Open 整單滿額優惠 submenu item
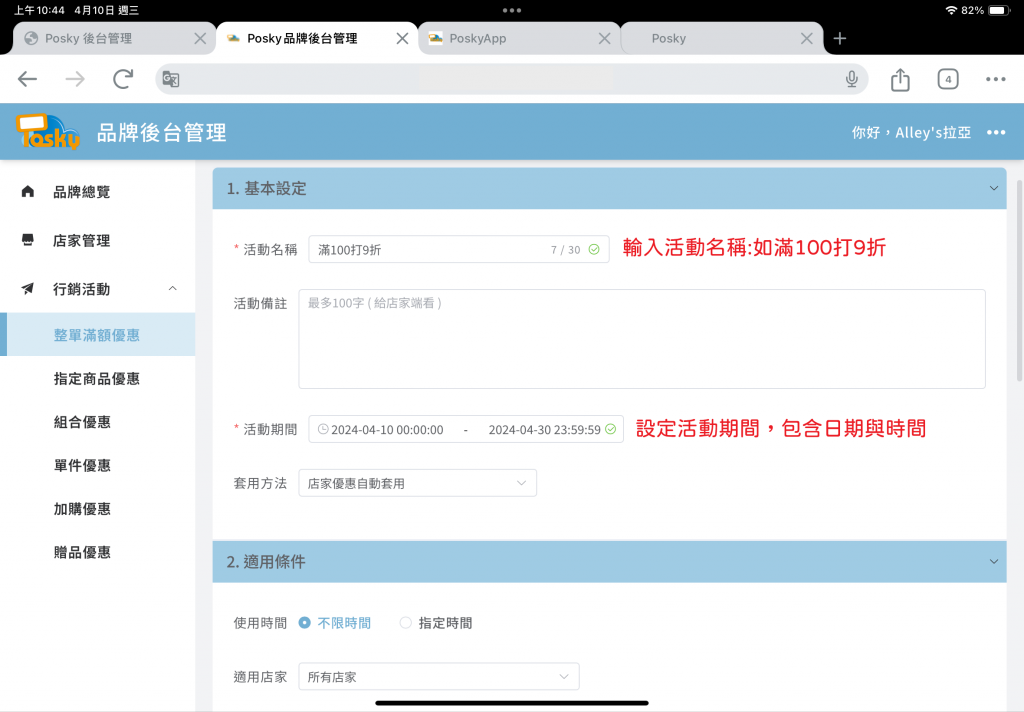The width and height of the screenshot is (1024, 712). (x=97, y=334)
